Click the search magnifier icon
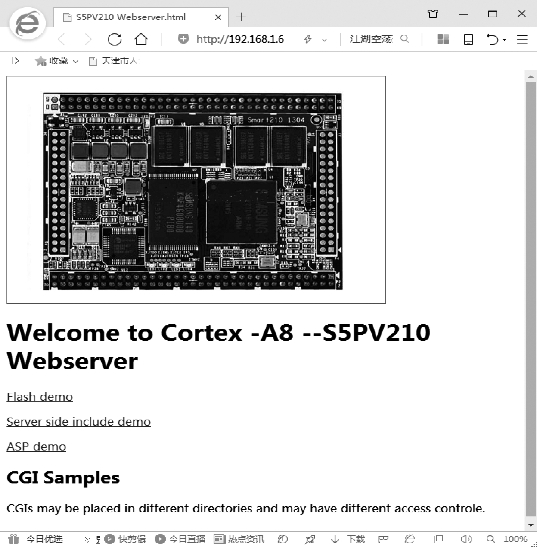The width and height of the screenshot is (537, 547). 404,39
